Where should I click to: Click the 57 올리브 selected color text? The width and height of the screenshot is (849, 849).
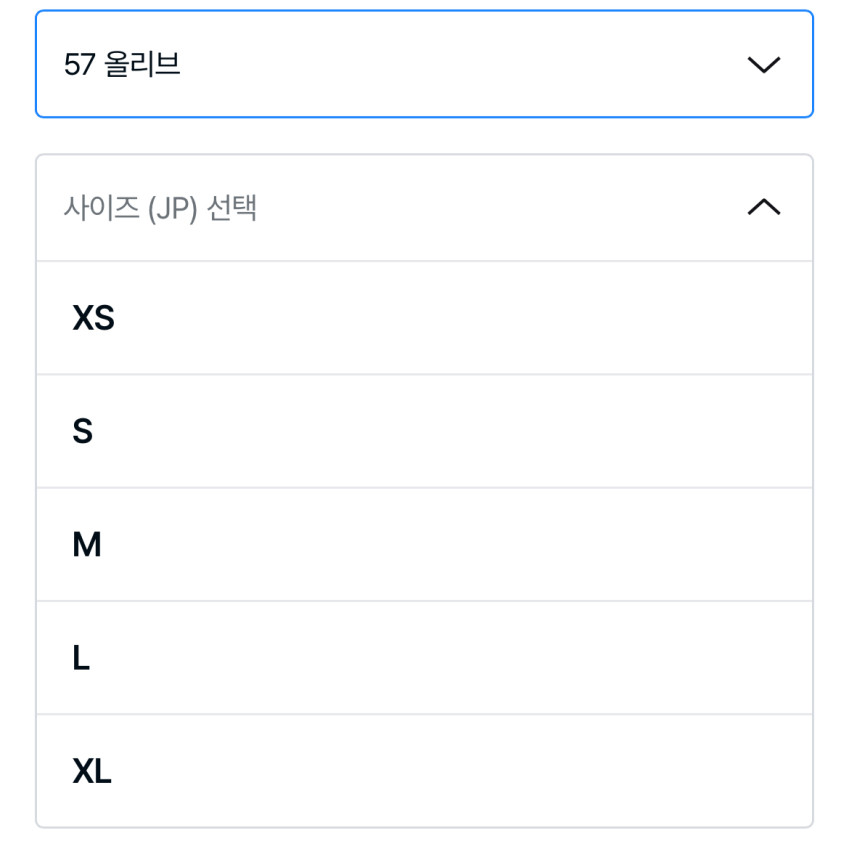pos(122,65)
